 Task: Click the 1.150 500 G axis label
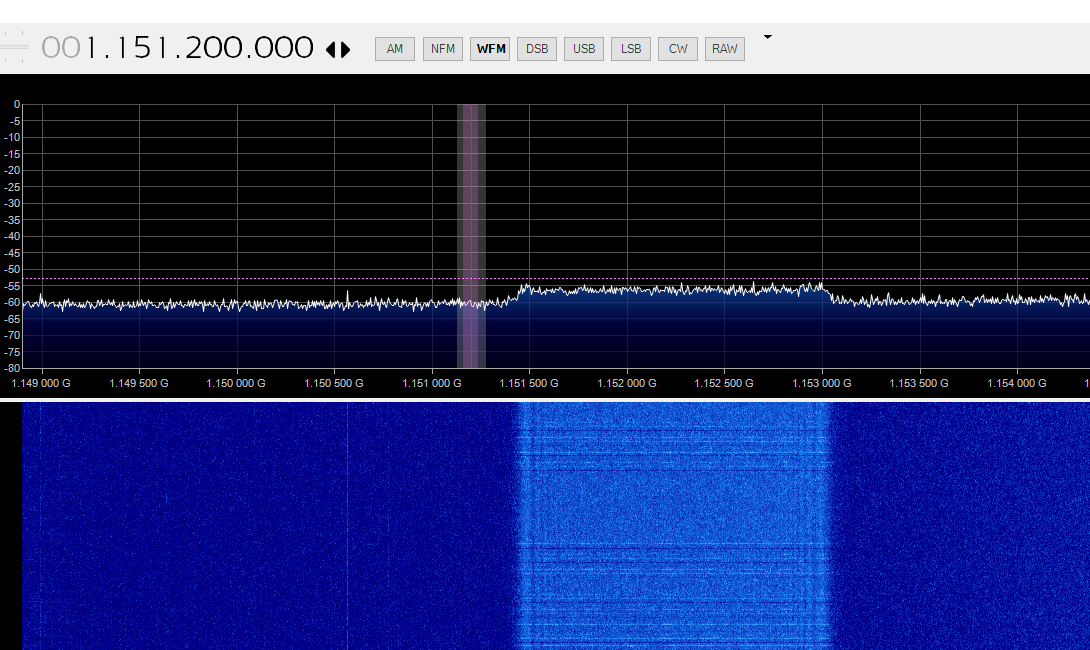(334, 383)
